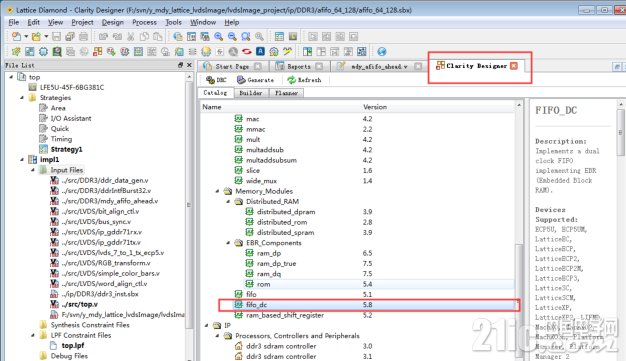Click the Netlist View magnifier-chip icon

click(57, 52)
